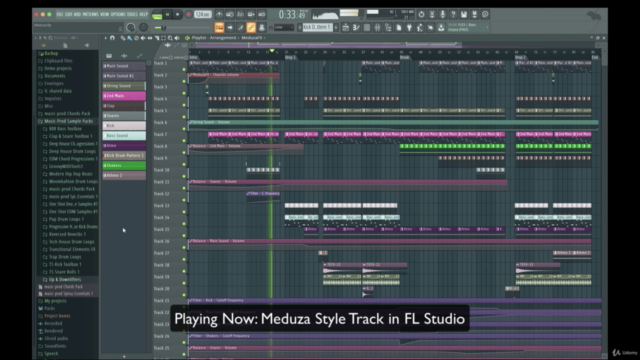Image resolution: width=640 pixels, height=360 pixels.
Task: Open the chat support bubble icon
Action: [485, 14]
